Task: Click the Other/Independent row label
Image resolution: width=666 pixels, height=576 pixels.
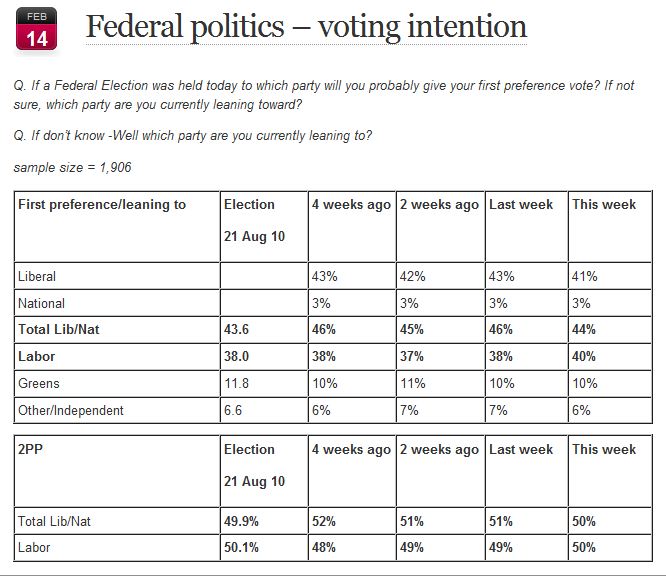Action: (71, 410)
